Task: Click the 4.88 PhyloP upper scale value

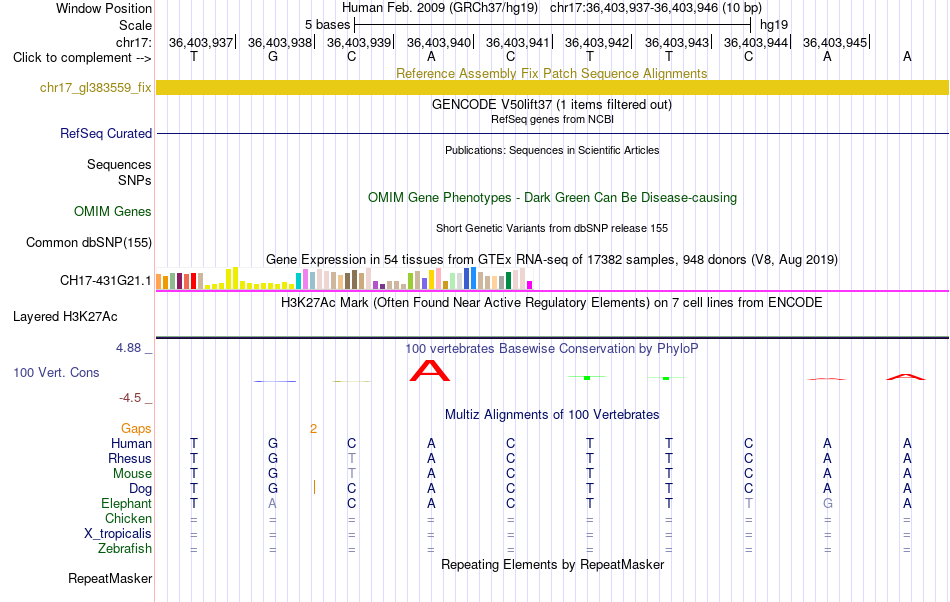Action: [128, 348]
